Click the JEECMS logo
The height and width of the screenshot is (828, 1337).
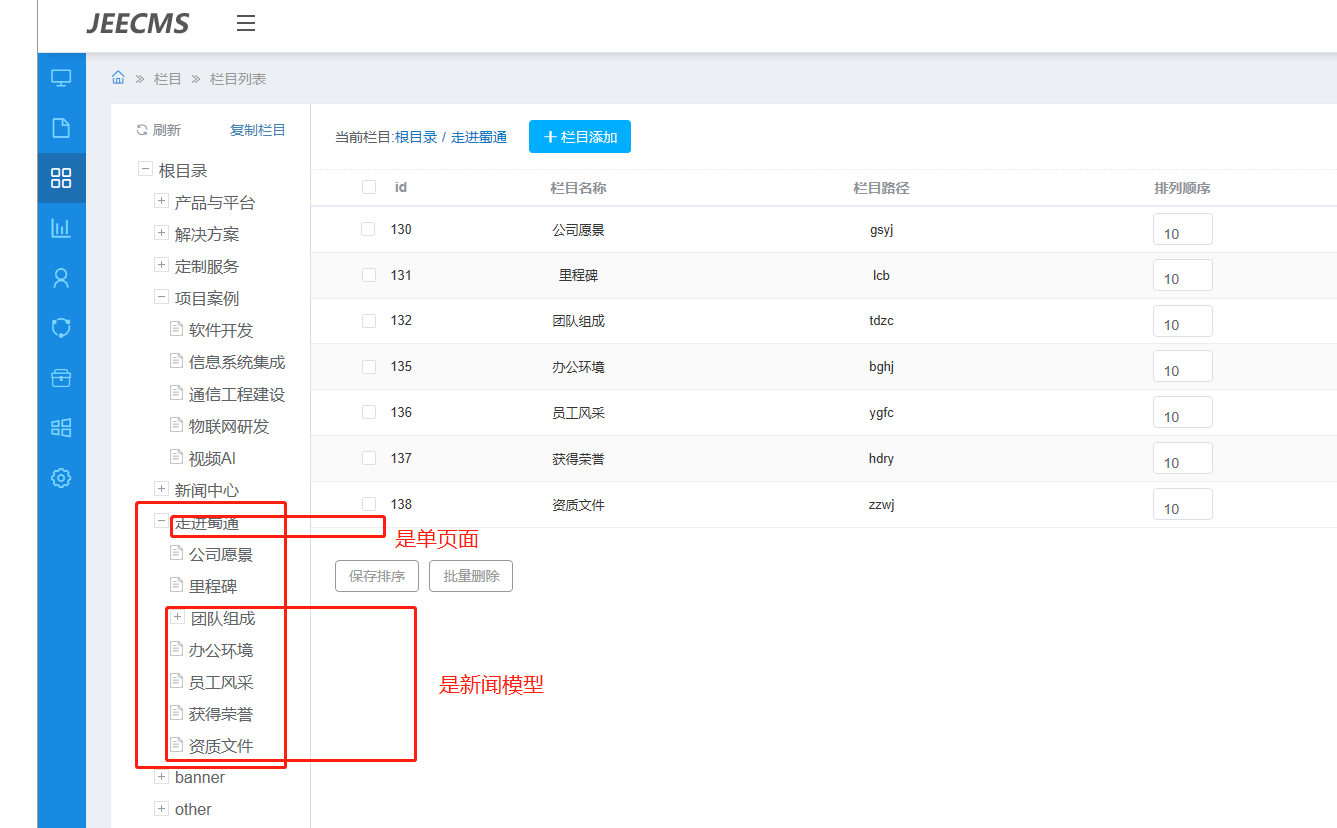click(x=138, y=24)
